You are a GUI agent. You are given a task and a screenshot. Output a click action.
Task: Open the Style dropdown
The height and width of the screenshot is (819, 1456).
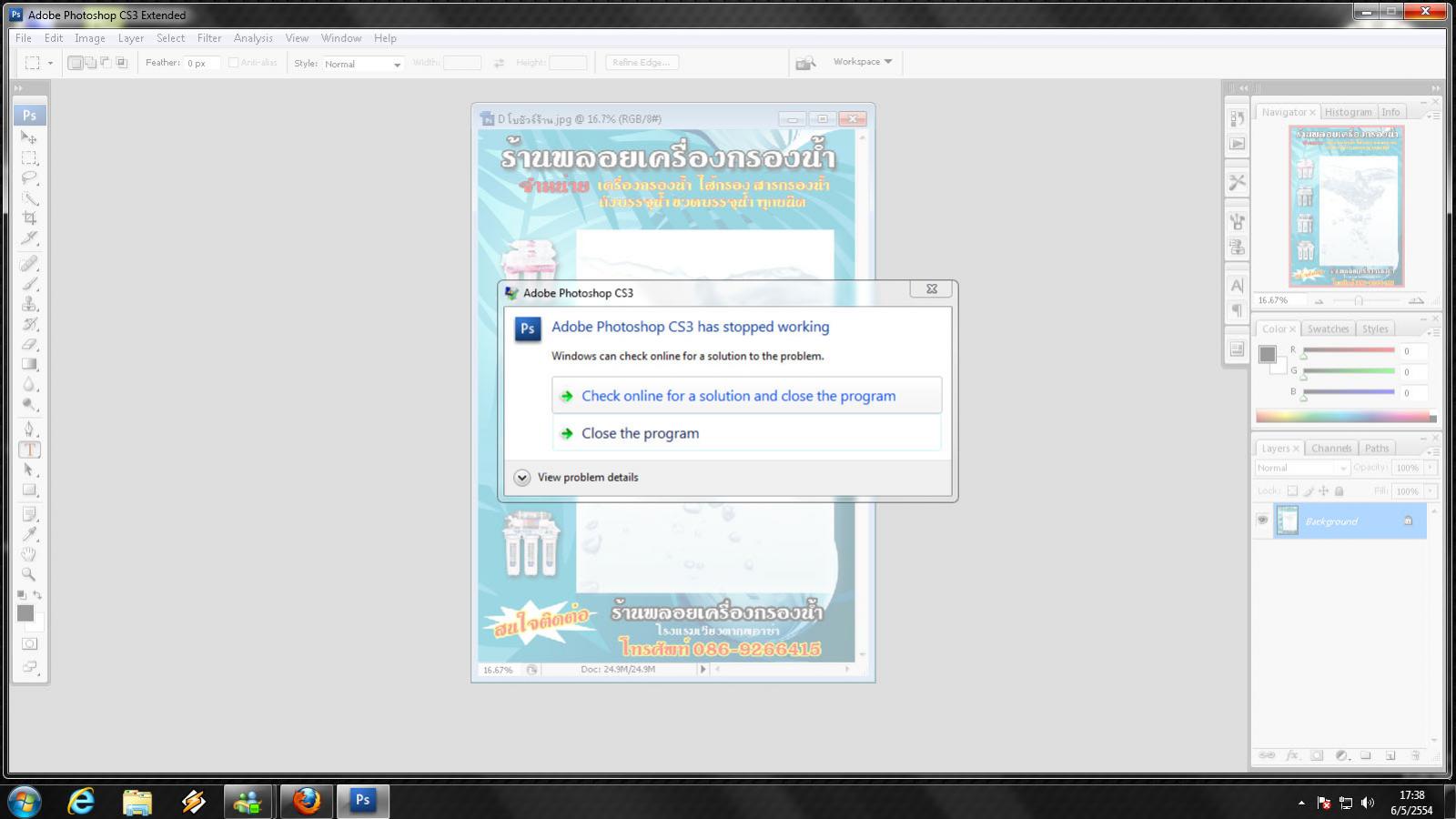point(362,64)
